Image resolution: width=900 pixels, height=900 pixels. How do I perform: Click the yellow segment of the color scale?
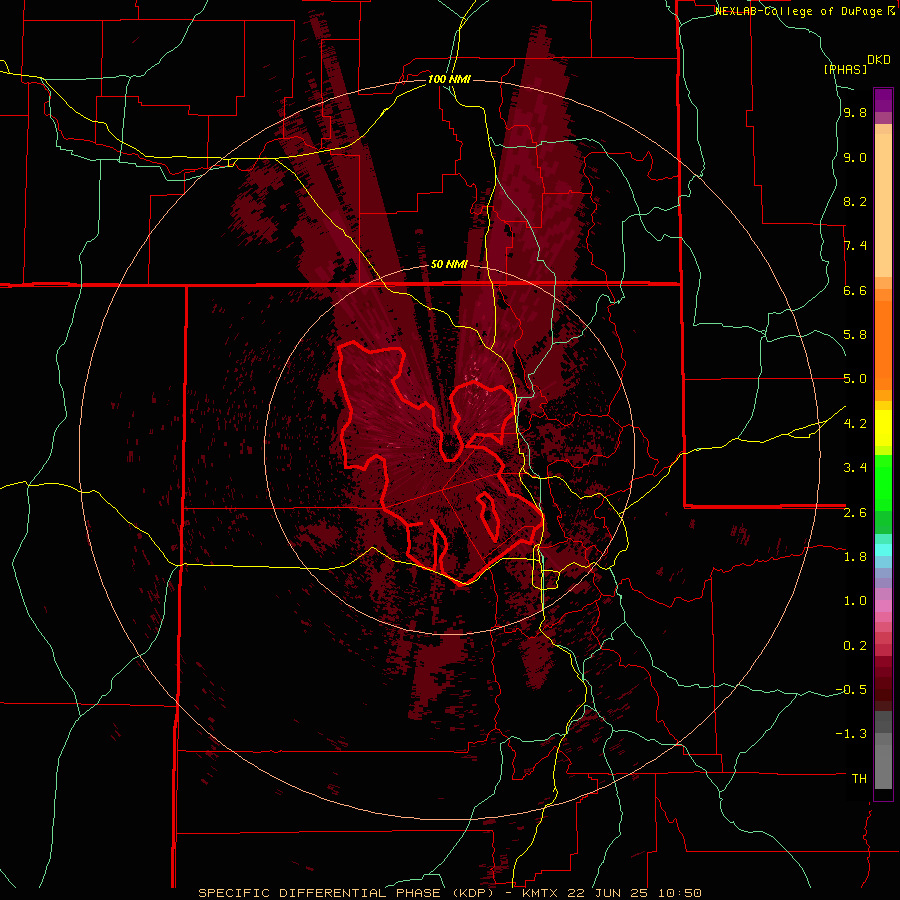pyautogui.click(x=883, y=428)
